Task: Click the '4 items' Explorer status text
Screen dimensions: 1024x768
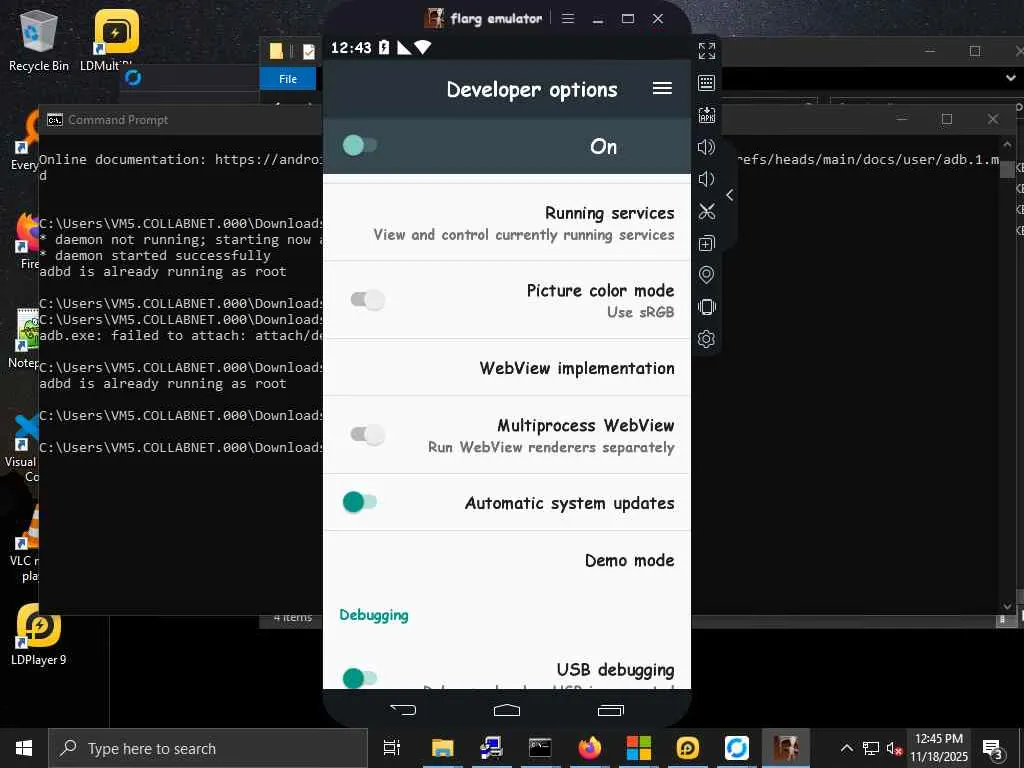Action: click(x=293, y=617)
